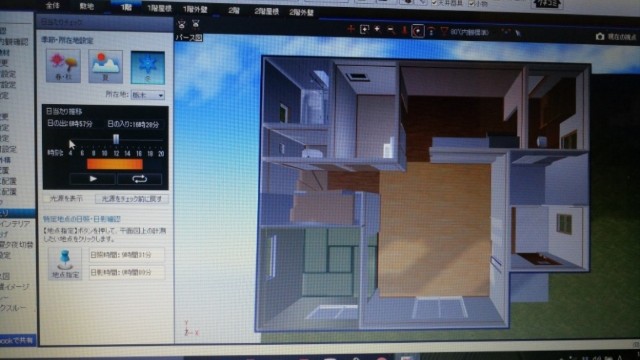The width and height of the screenshot is (640, 360).
Task: Switch to the 全体 tab
Action: (53, 5)
